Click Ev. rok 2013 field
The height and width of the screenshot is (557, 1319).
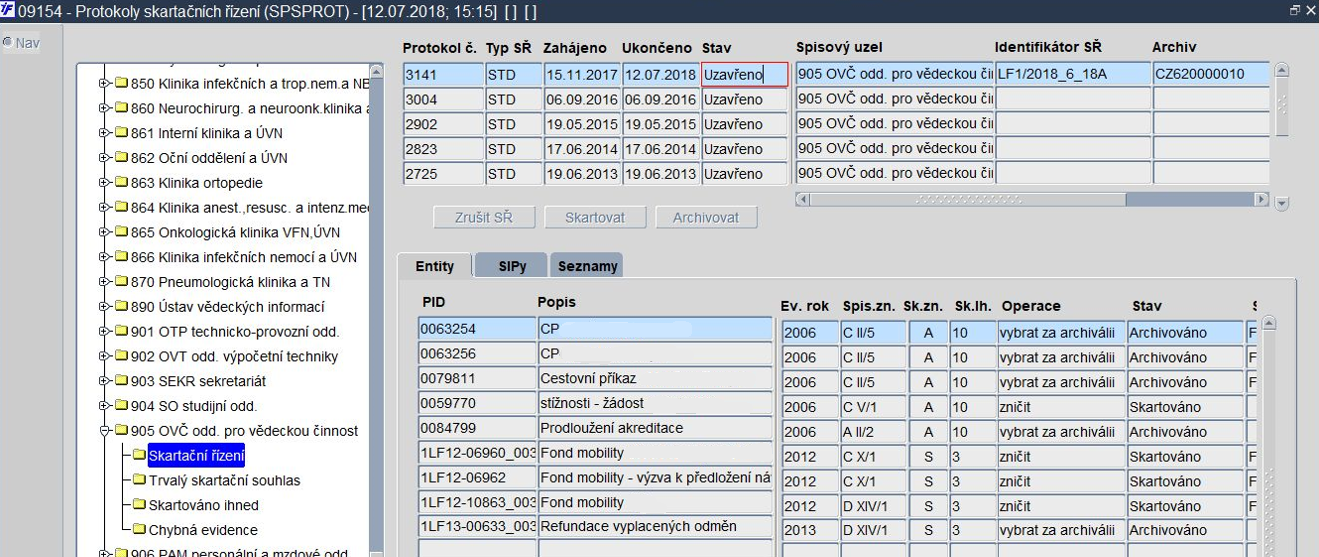tap(810, 531)
